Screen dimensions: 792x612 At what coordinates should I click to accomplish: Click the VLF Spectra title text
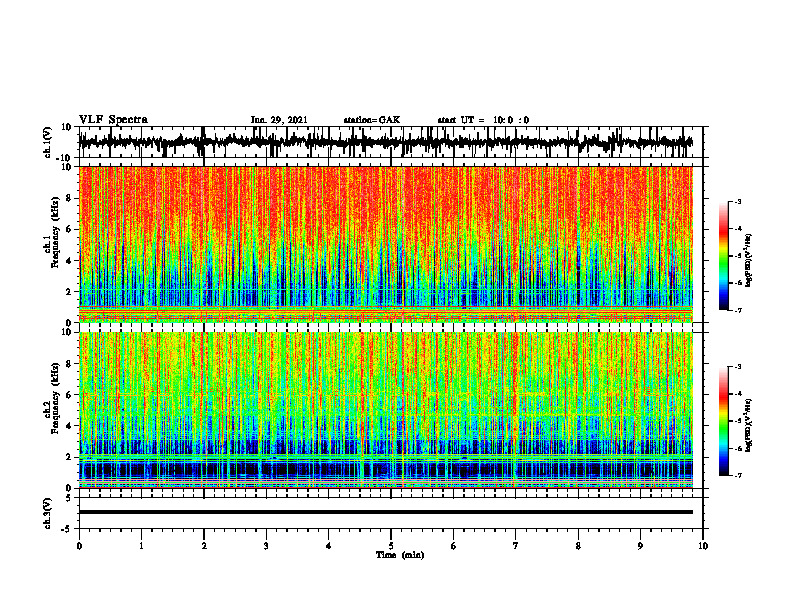pyautogui.click(x=113, y=120)
